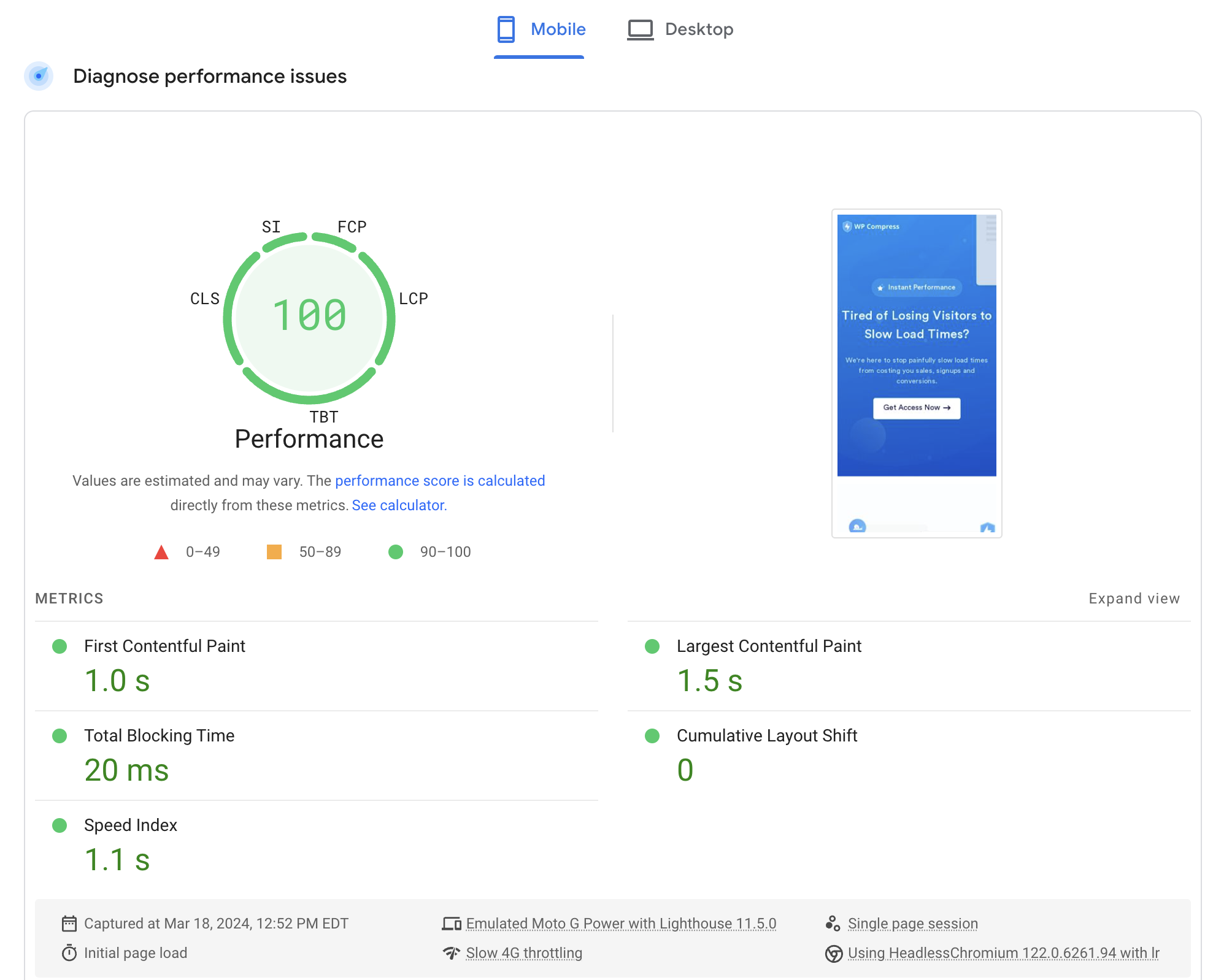Switch to the Mobile tab

540,29
